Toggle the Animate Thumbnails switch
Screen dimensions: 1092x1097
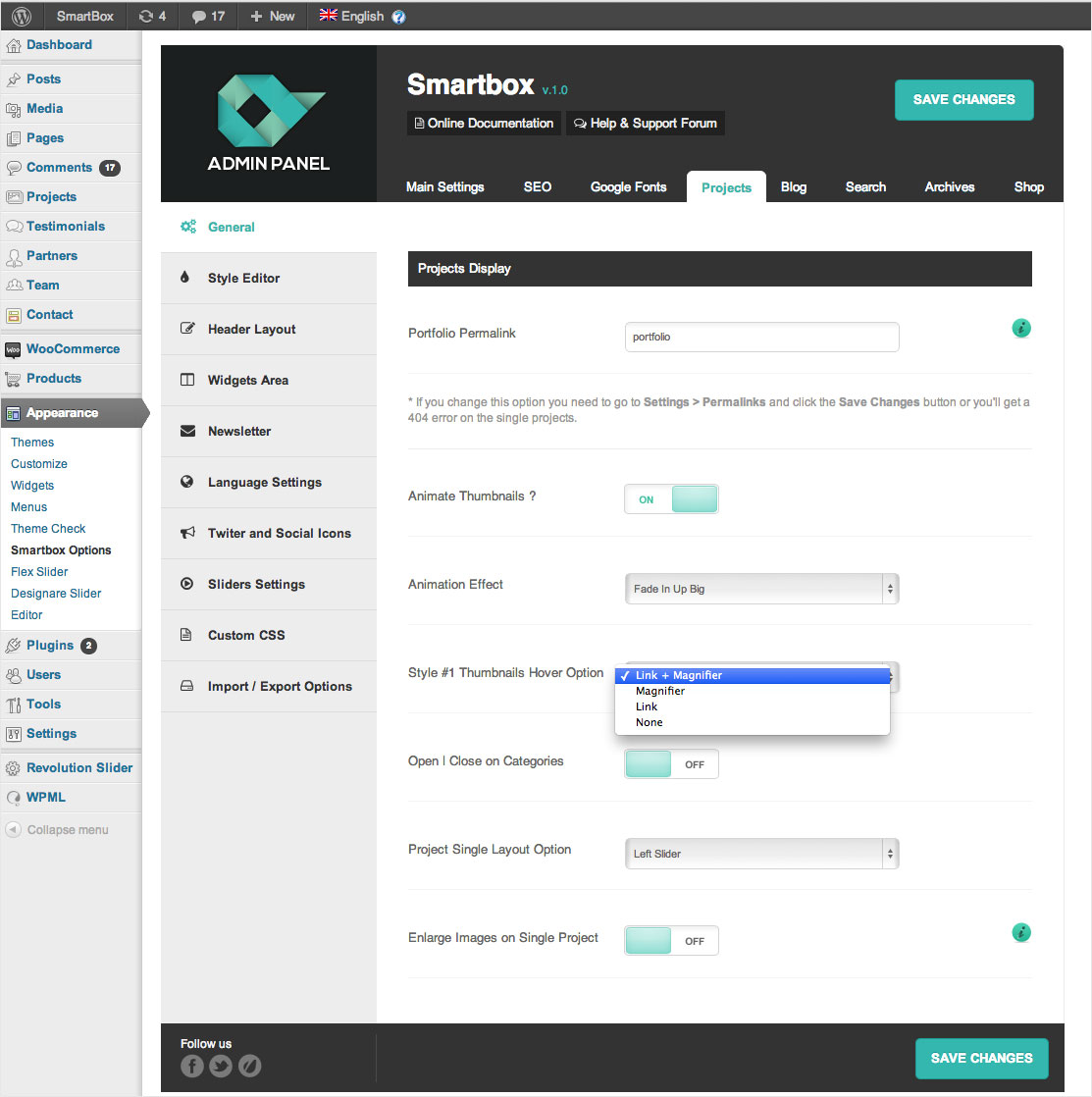pyautogui.click(x=671, y=499)
